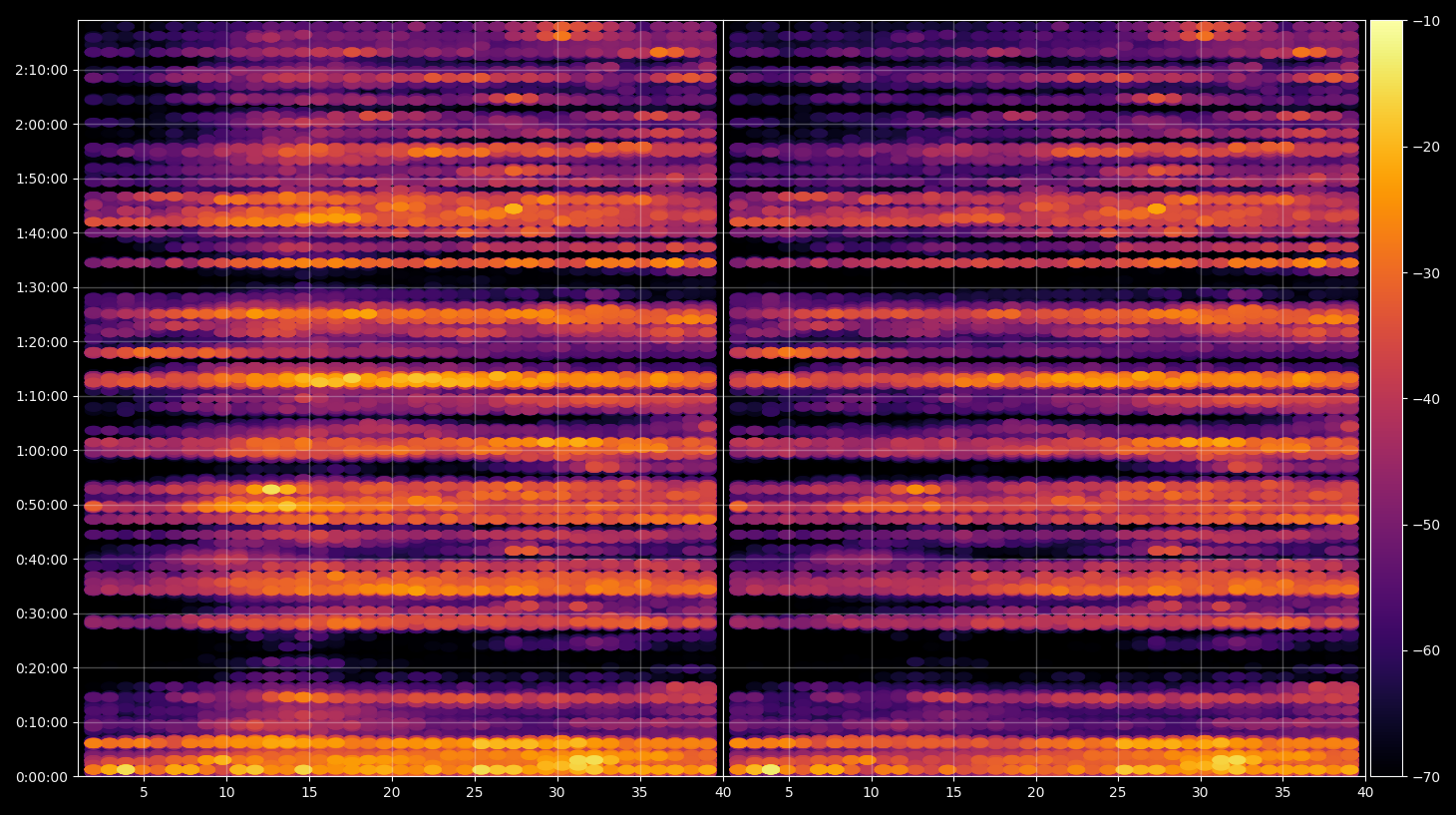The image size is (1456, 815).
Task: Select the 0:20:00 y-axis tick label
Action: click(x=42, y=668)
